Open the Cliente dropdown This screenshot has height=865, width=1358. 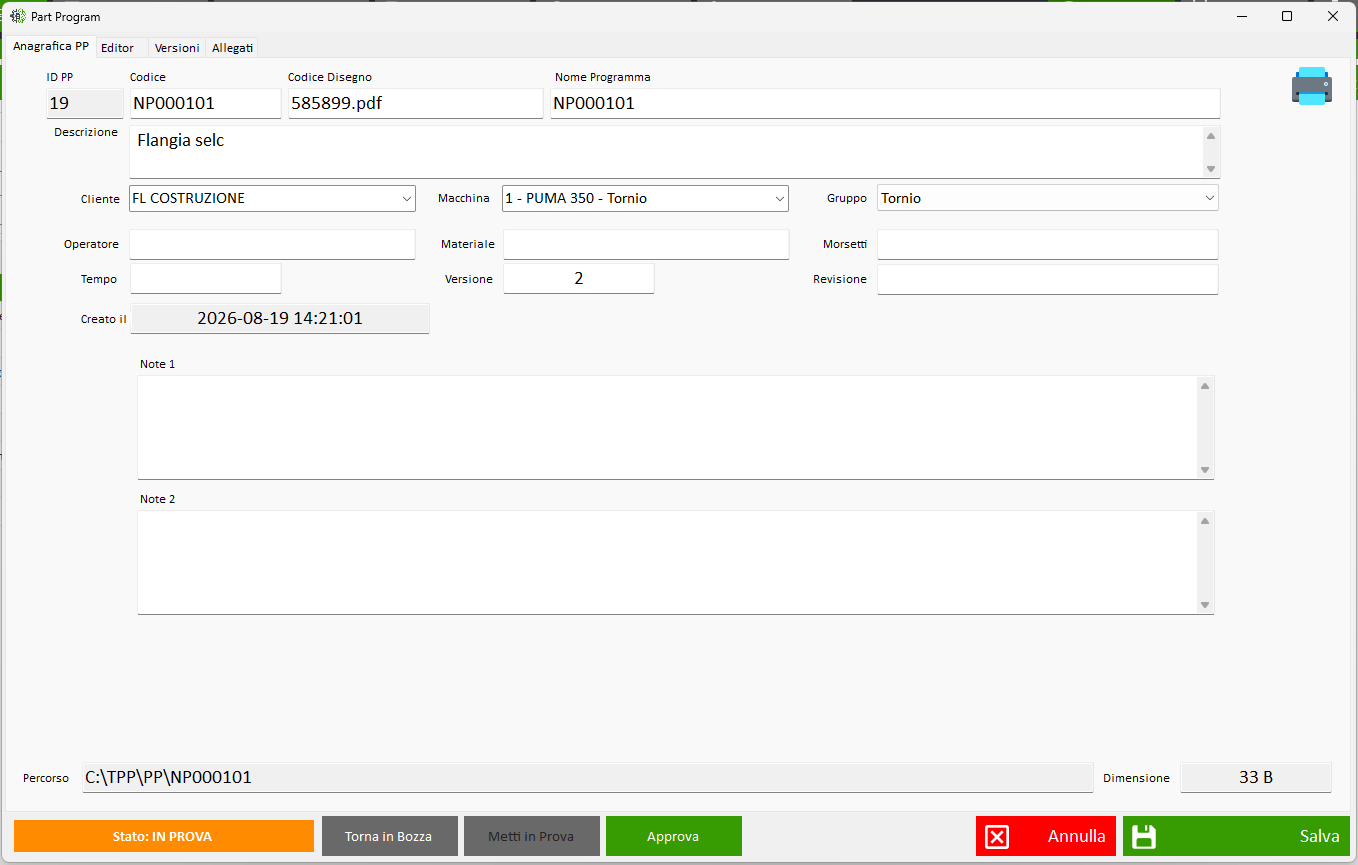[x=407, y=199]
